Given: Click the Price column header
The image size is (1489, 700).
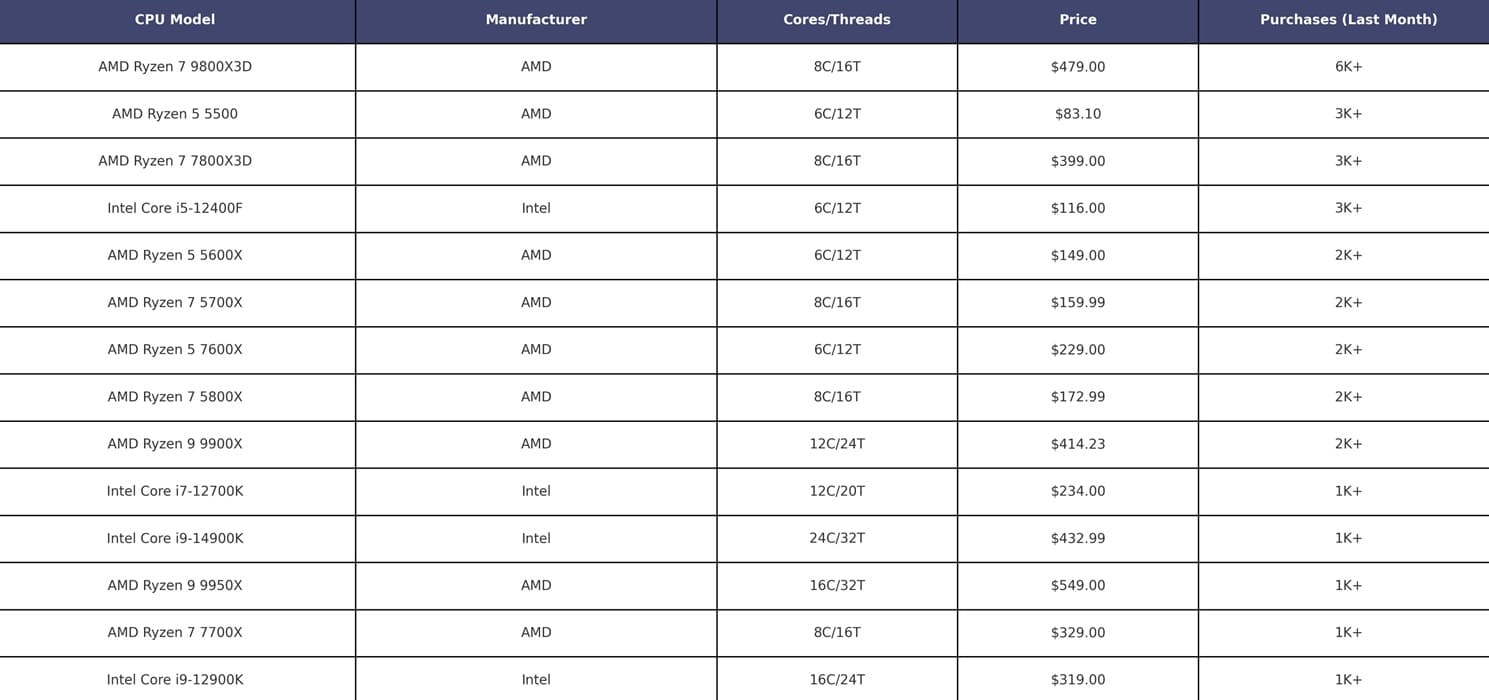Looking at the screenshot, I should click(1078, 20).
